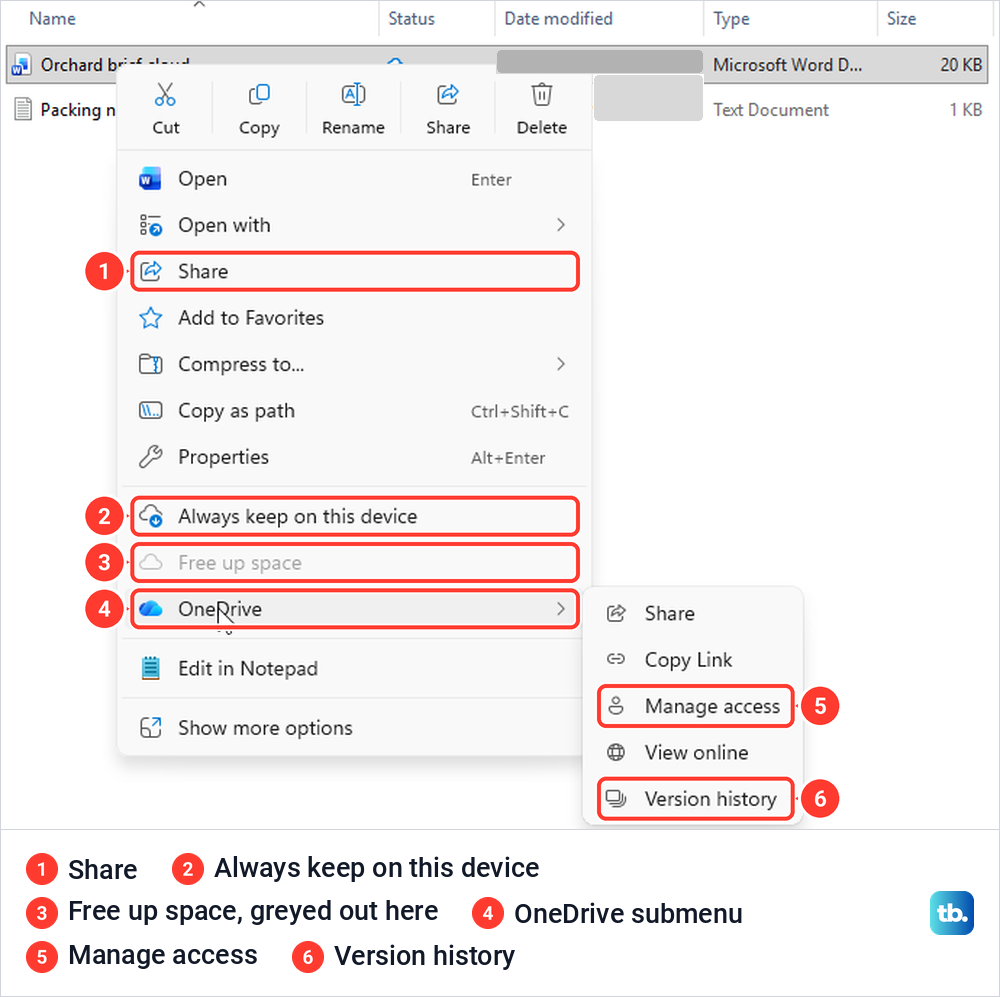1000x997 pixels.
Task: Expand the Compress to submenu arrow
Action: (x=561, y=364)
